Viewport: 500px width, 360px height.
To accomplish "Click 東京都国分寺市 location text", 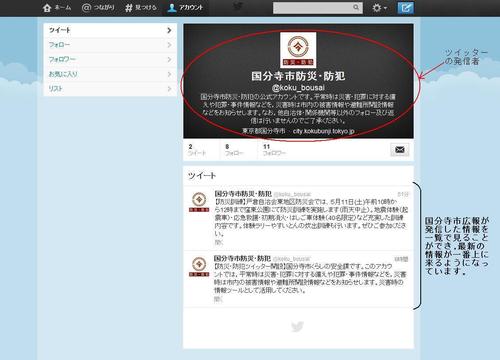I will [x=264, y=131].
